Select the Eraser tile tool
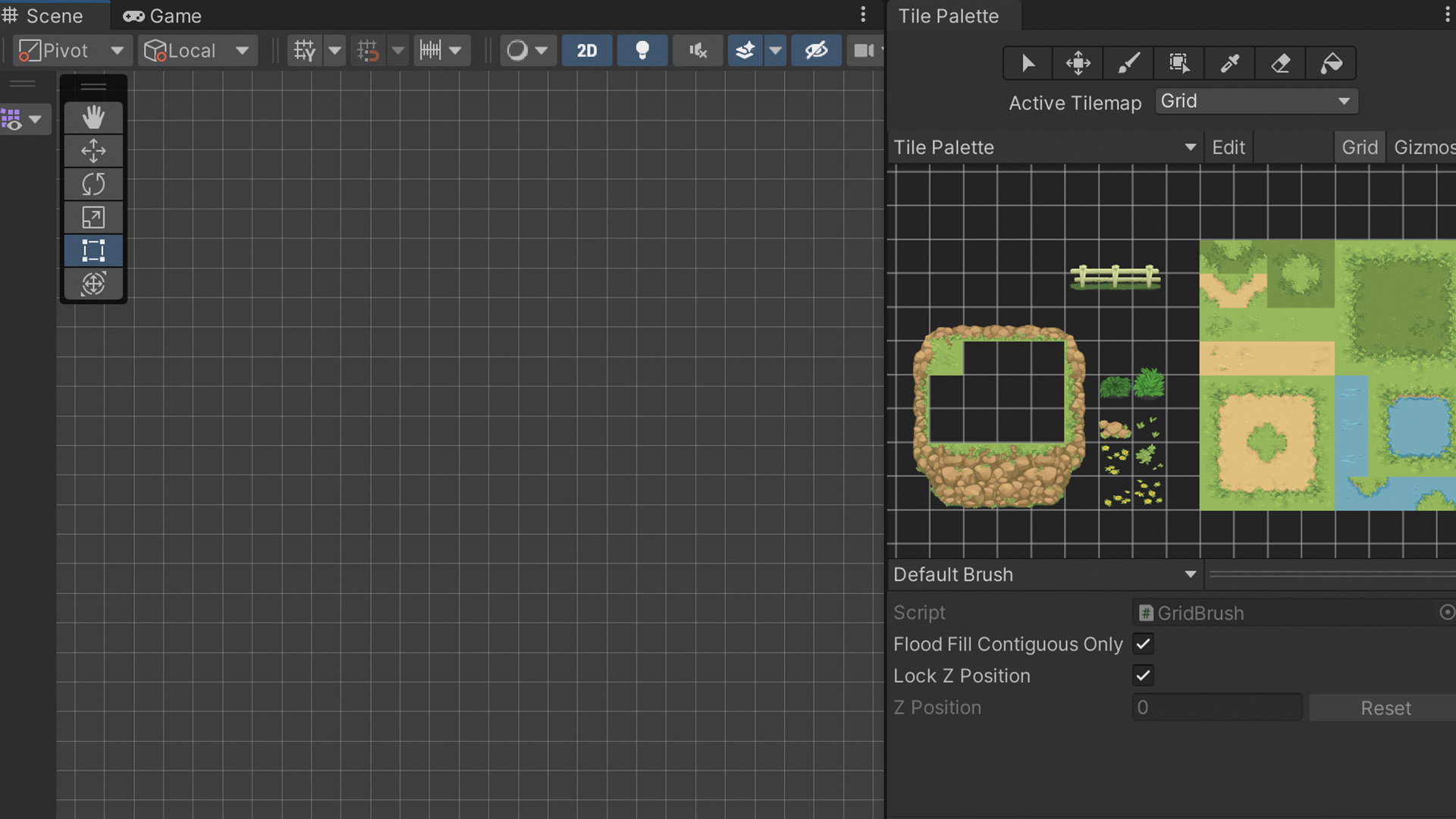 1280,63
